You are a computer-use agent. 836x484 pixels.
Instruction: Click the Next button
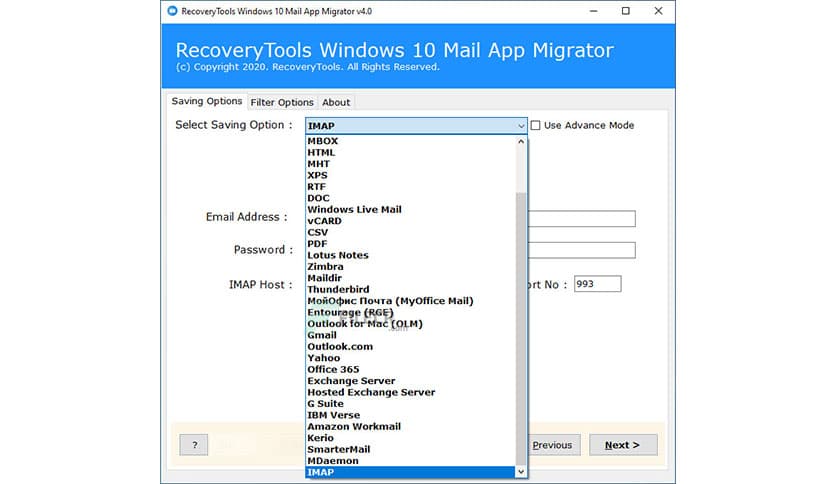point(623,445)
